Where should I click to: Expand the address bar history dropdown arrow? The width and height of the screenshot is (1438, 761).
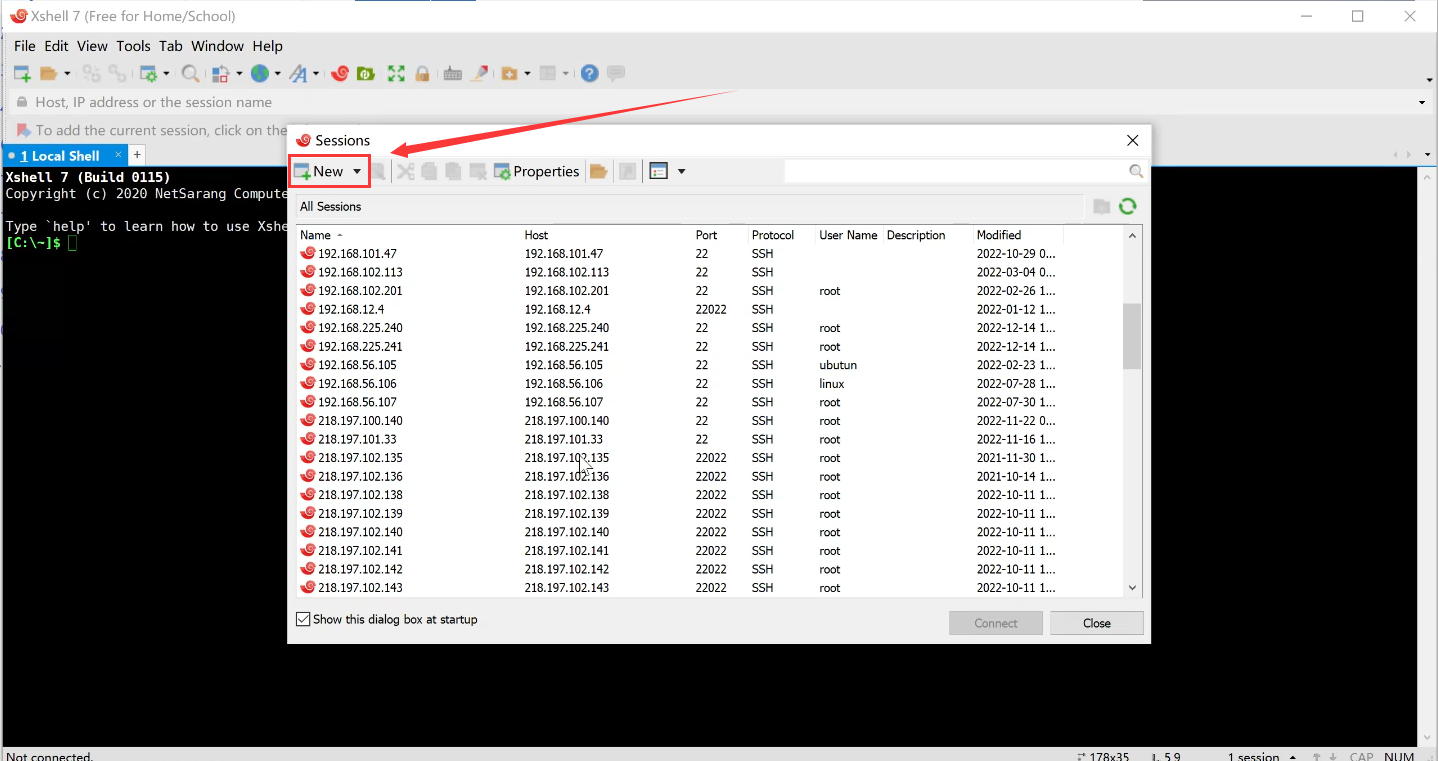[x=1422, y=102]
